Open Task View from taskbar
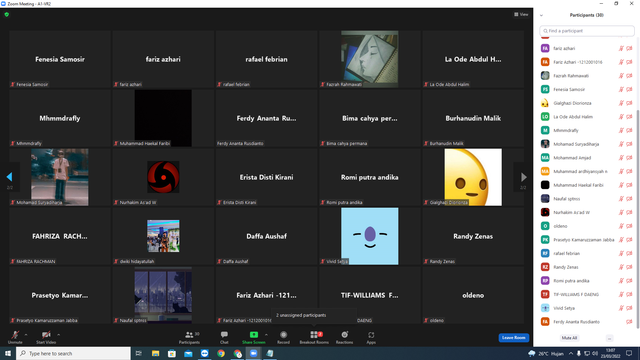This screenshot has height=360, width=640. [x=139, y=353]
